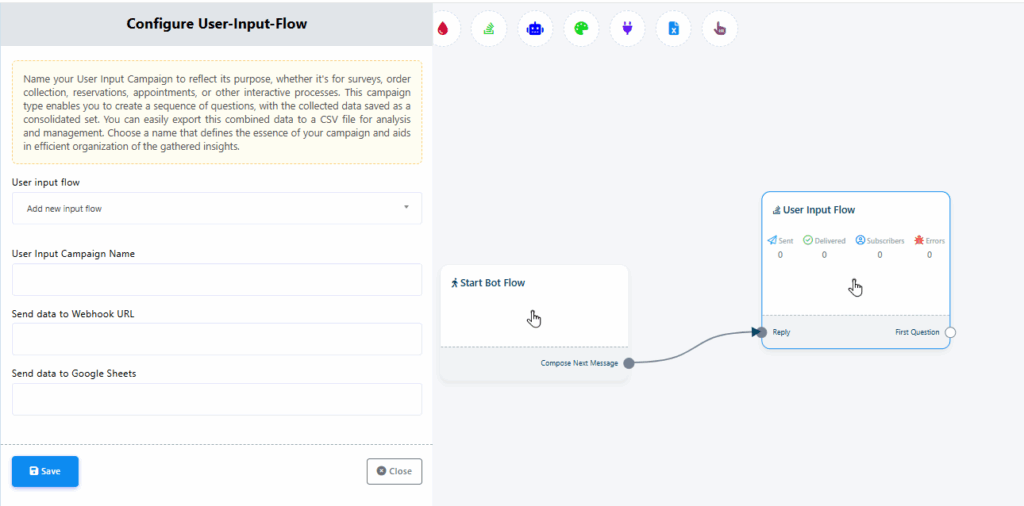Select the Start Bot Flow node title
Image resolution: width=1024 pixels, height=506 pixels.
tap(492, 283)
